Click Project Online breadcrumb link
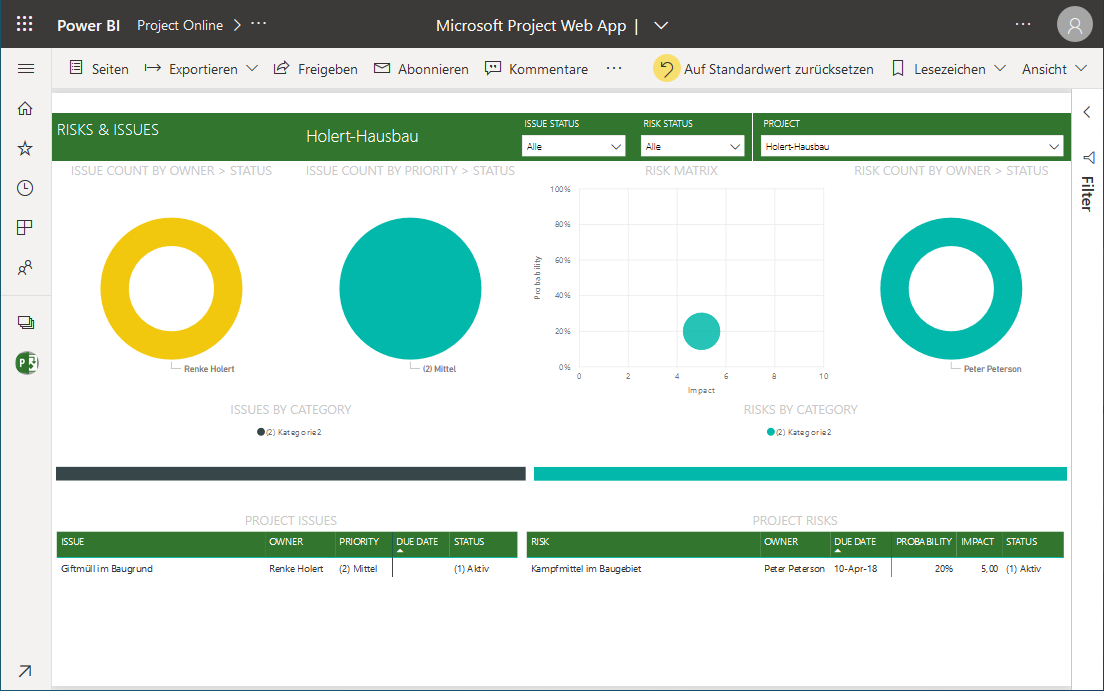Viewport: 1104px width, 691px height. 180,25
